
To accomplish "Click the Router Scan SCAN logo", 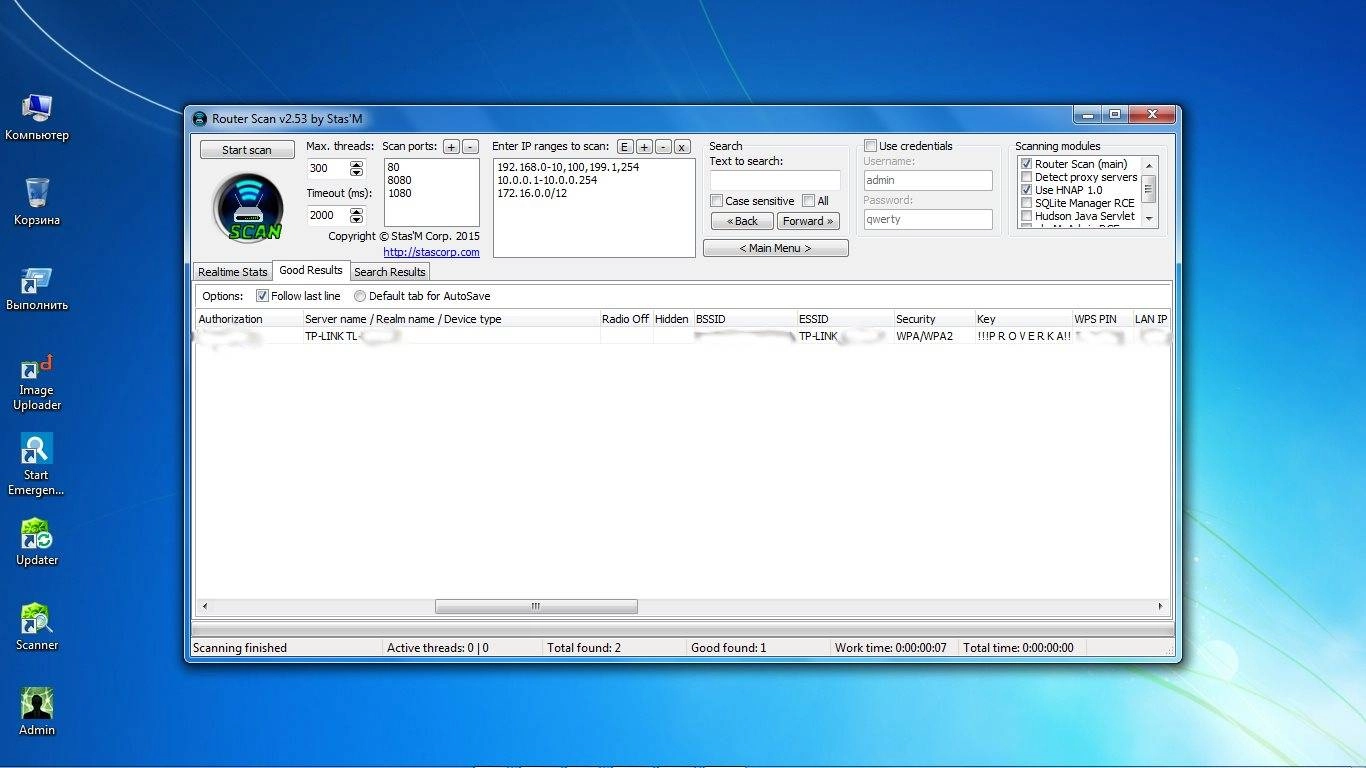I will (x=247, y=208).
